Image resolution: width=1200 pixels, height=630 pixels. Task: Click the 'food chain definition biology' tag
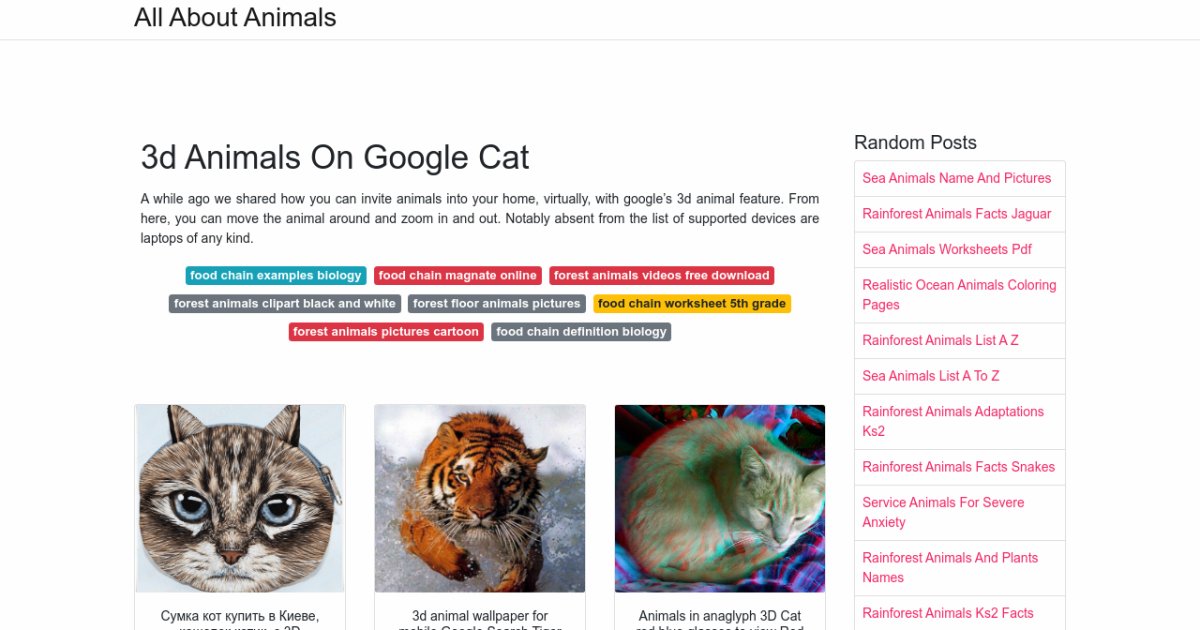pyautogui.click(x=581, y=332)
